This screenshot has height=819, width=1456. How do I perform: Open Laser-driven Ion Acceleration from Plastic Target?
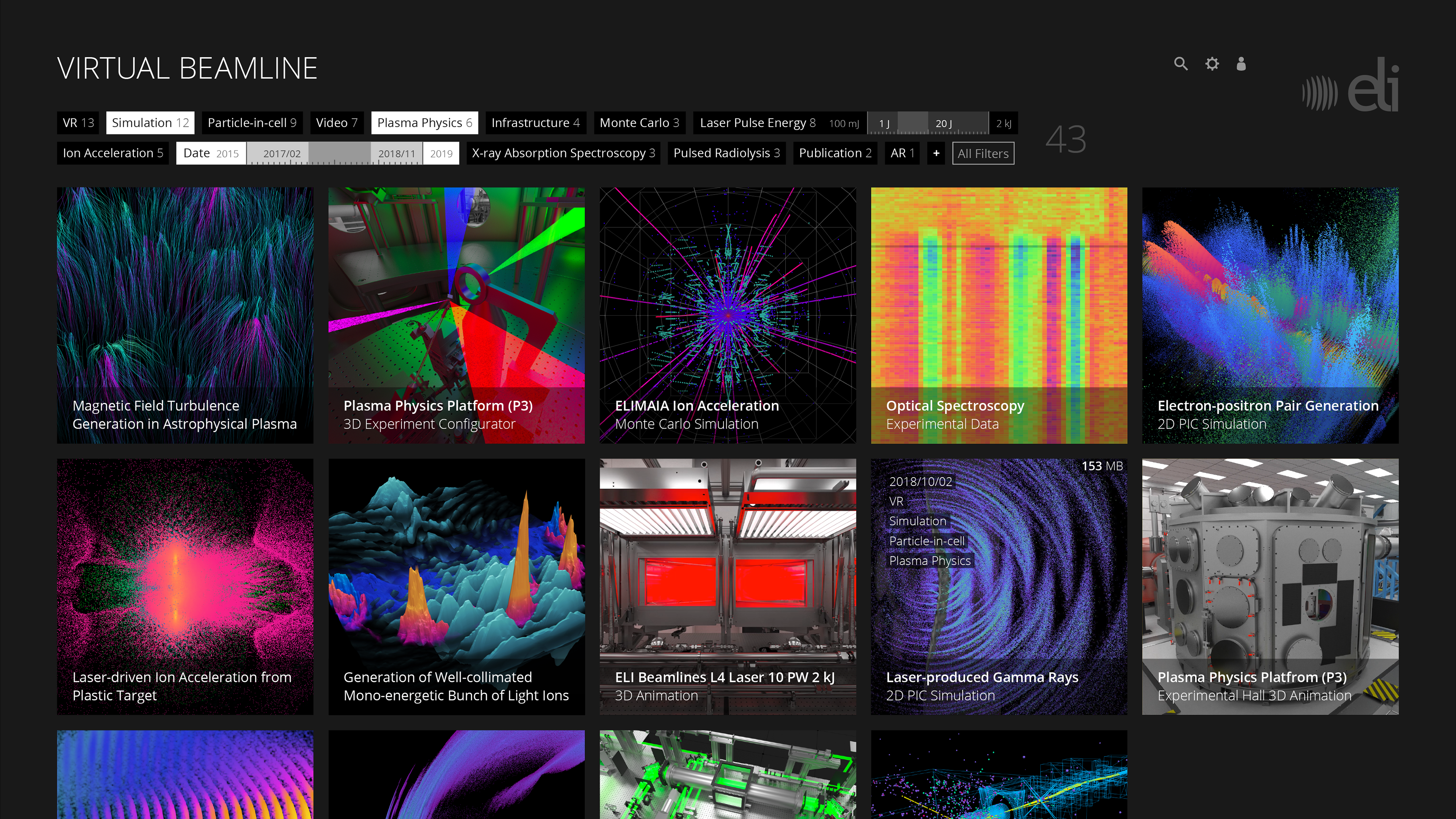[185, 586]
